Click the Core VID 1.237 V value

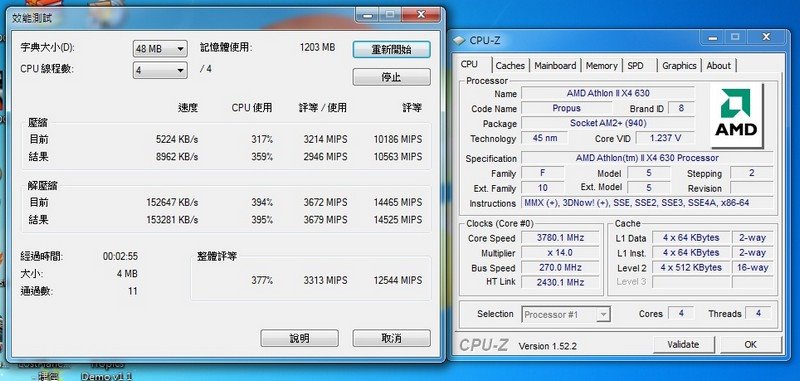tap(665, 138)
